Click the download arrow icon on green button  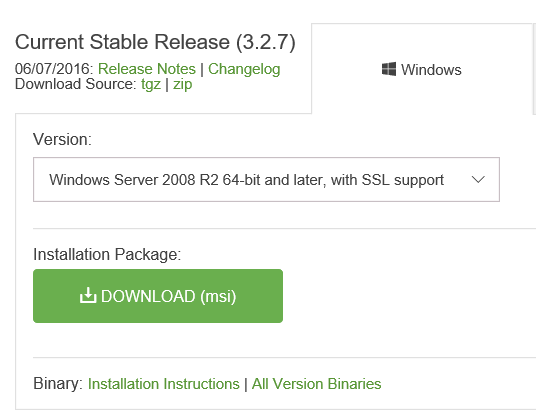tap(88, 295)
